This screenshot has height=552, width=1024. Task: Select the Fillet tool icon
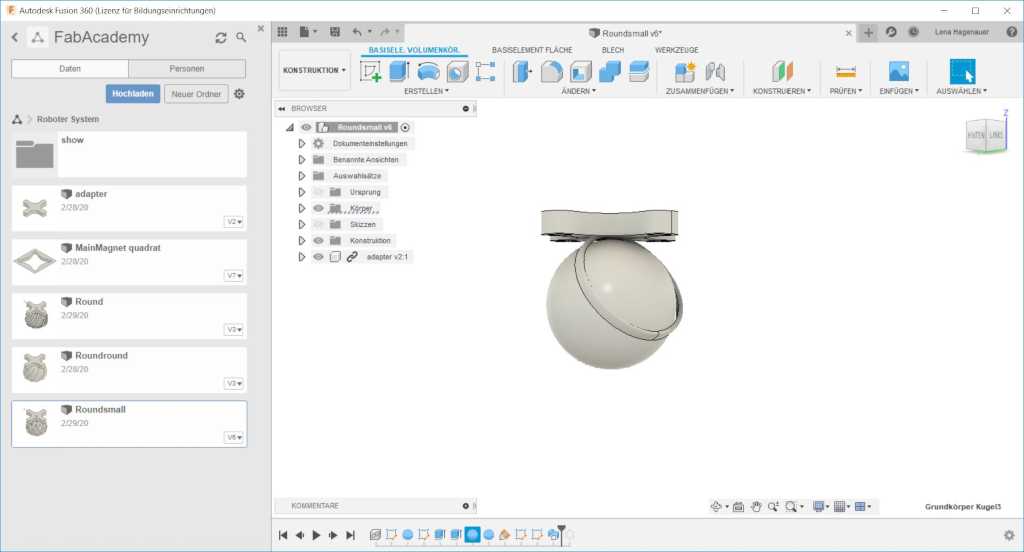(551, 71)
